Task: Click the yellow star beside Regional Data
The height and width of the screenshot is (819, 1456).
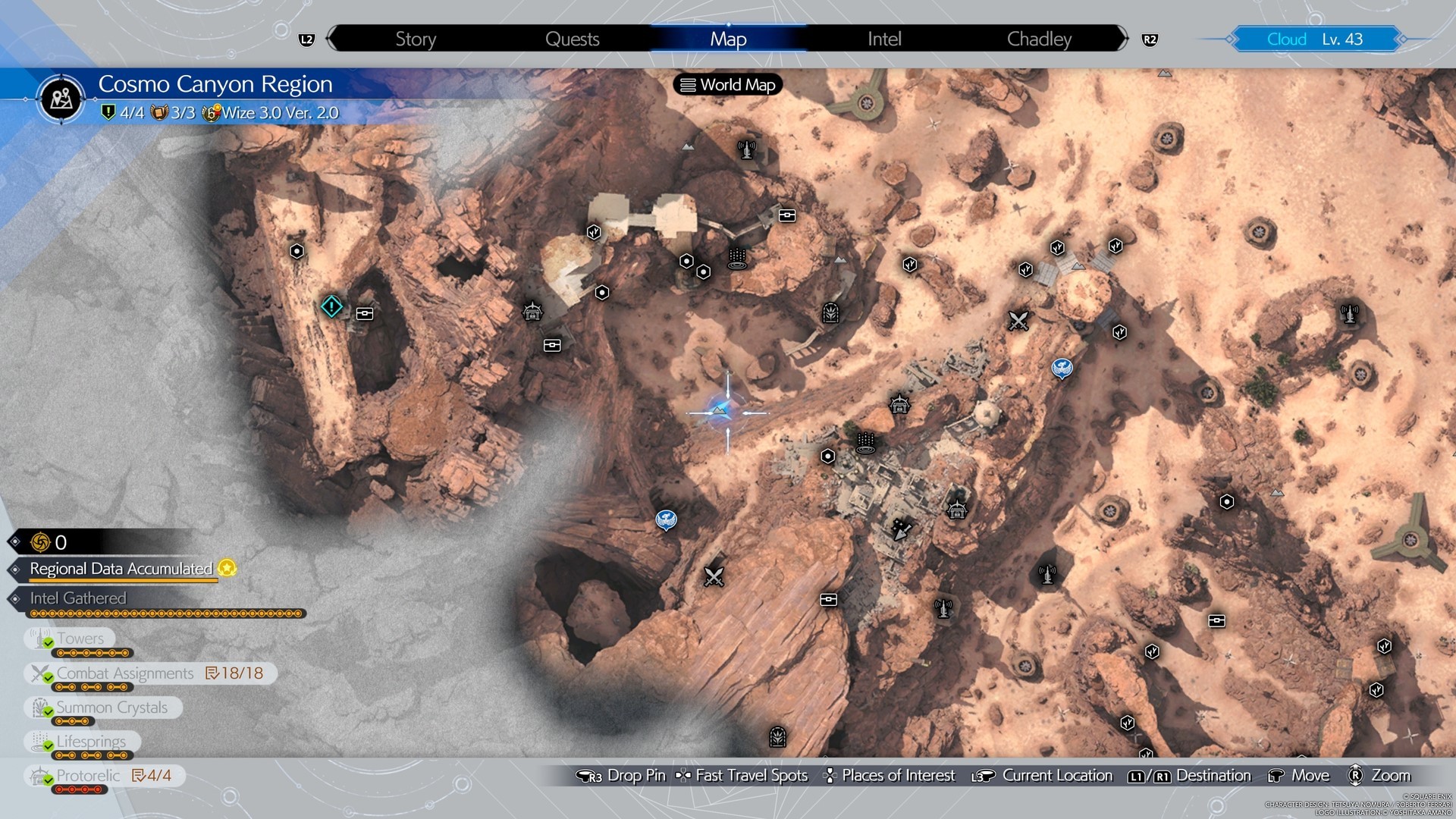Action: coord(227,568)
